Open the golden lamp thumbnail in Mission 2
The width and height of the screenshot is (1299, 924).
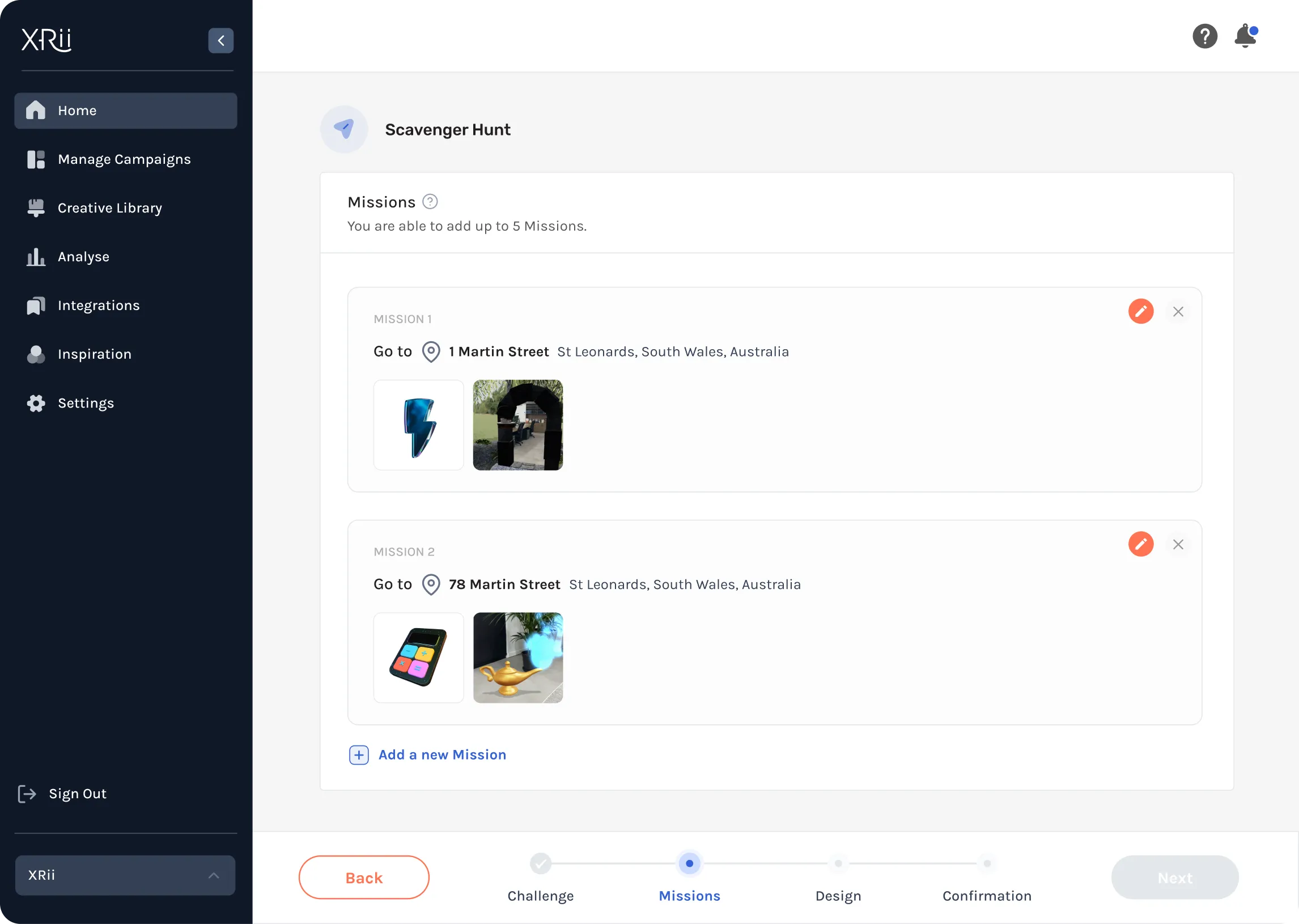tap(517, 658)
